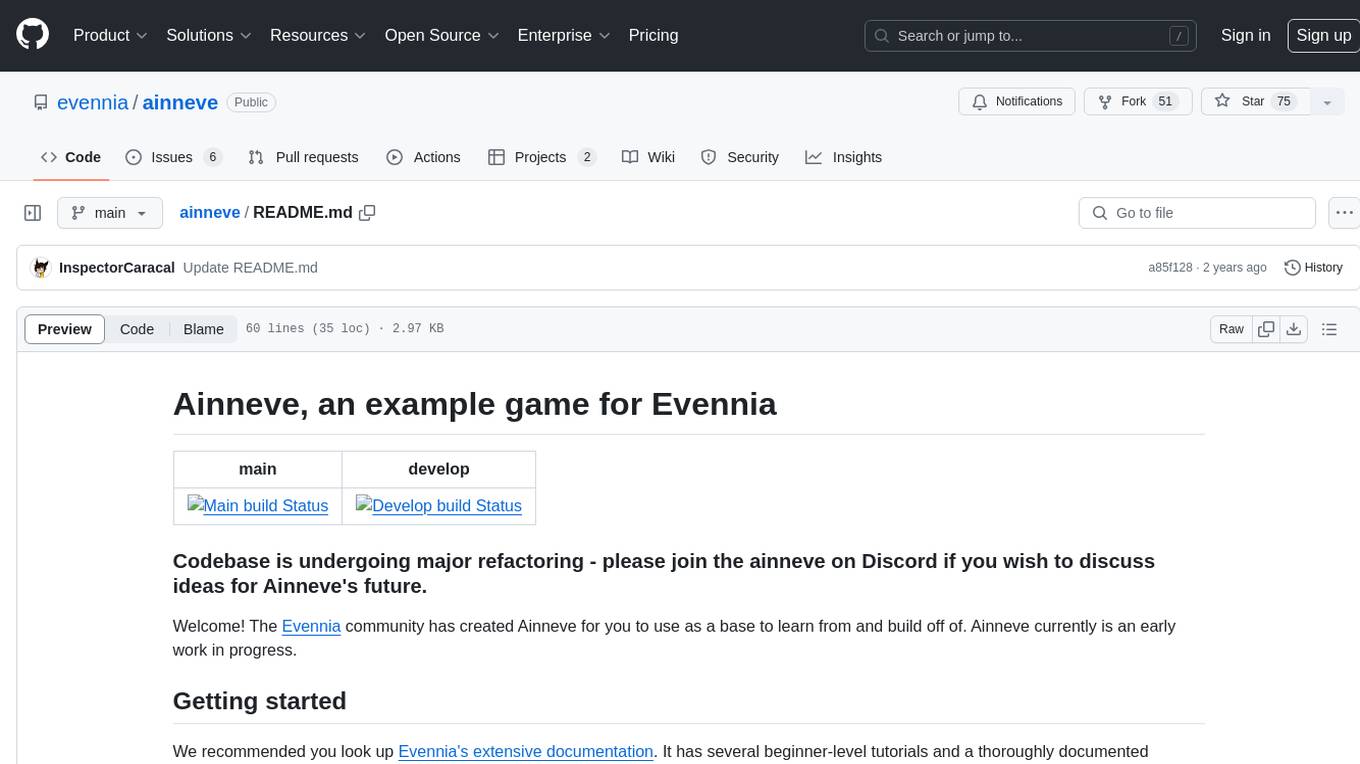Open the Pricing page
Screen dimensions: 1360x764
653,35
